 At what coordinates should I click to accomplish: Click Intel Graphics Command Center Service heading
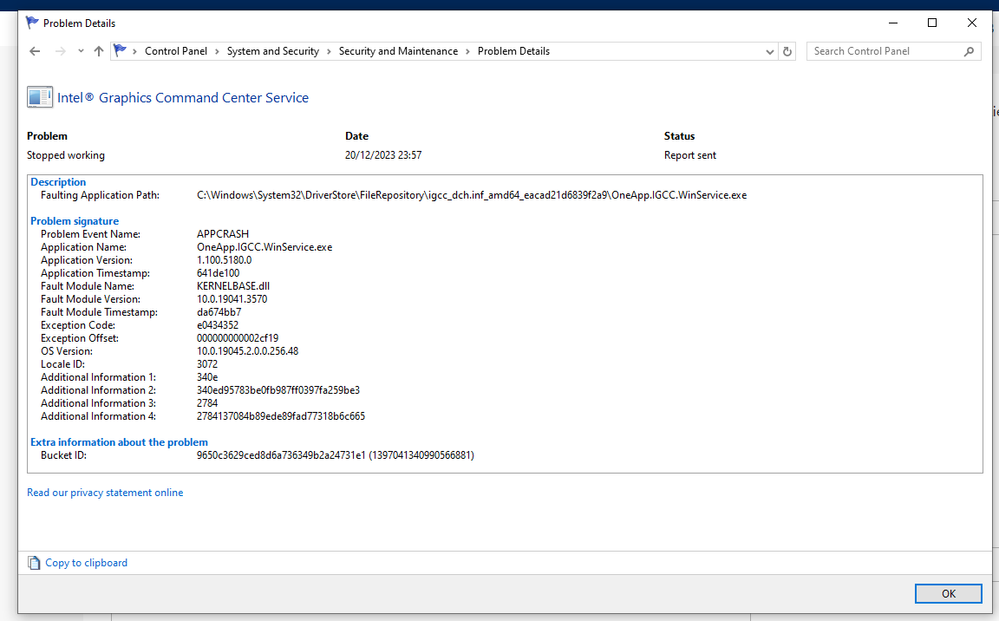(x=183, y=97)
